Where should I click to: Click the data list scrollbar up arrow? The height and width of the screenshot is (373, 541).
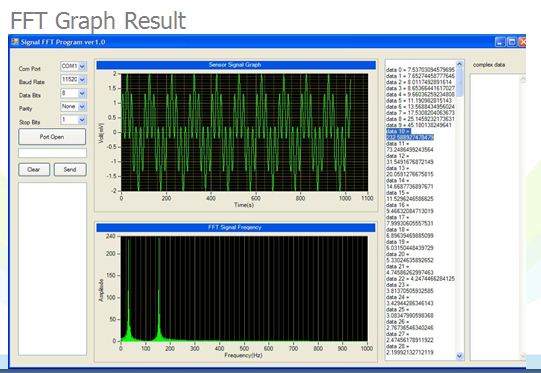[459, 64]
